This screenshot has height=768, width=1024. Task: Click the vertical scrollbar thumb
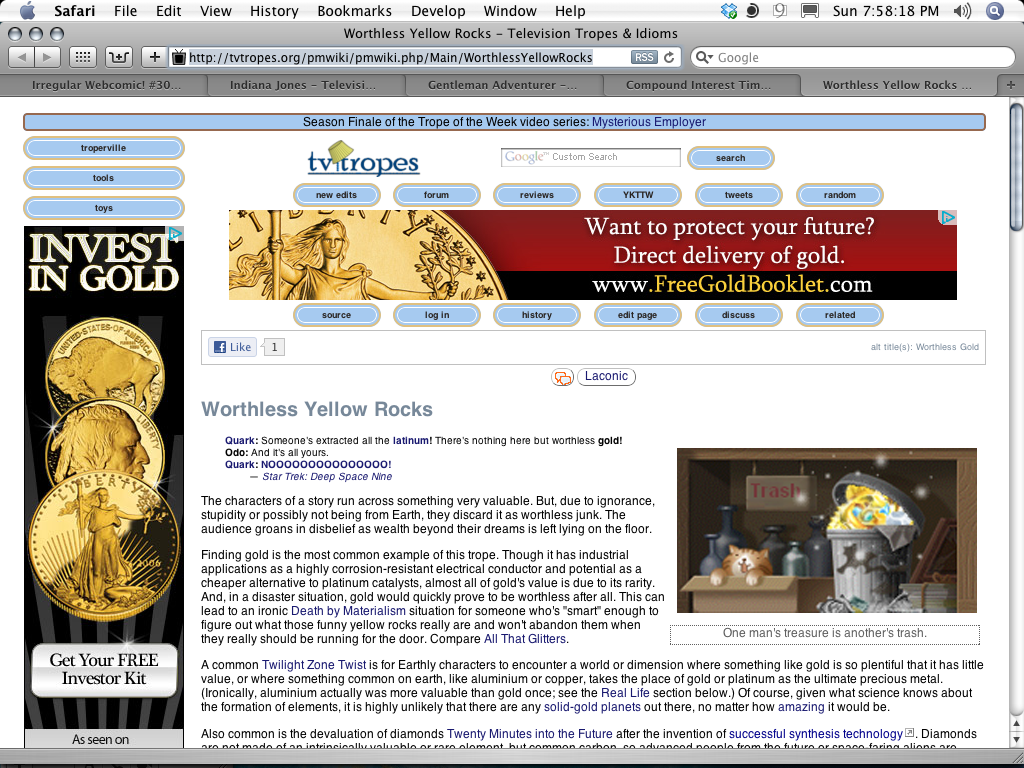coord(1017,167)
